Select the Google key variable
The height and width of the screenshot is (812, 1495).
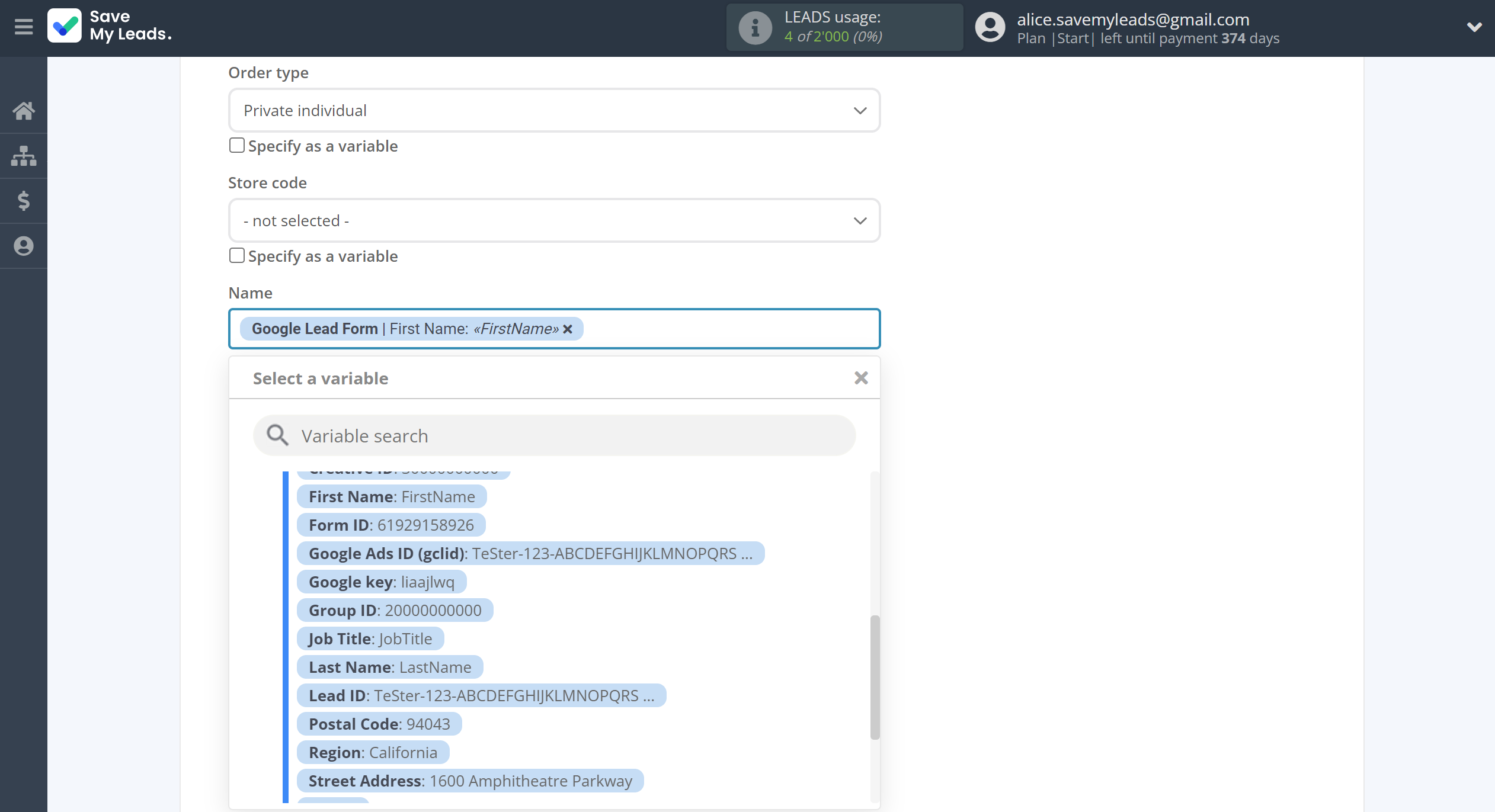382,582
